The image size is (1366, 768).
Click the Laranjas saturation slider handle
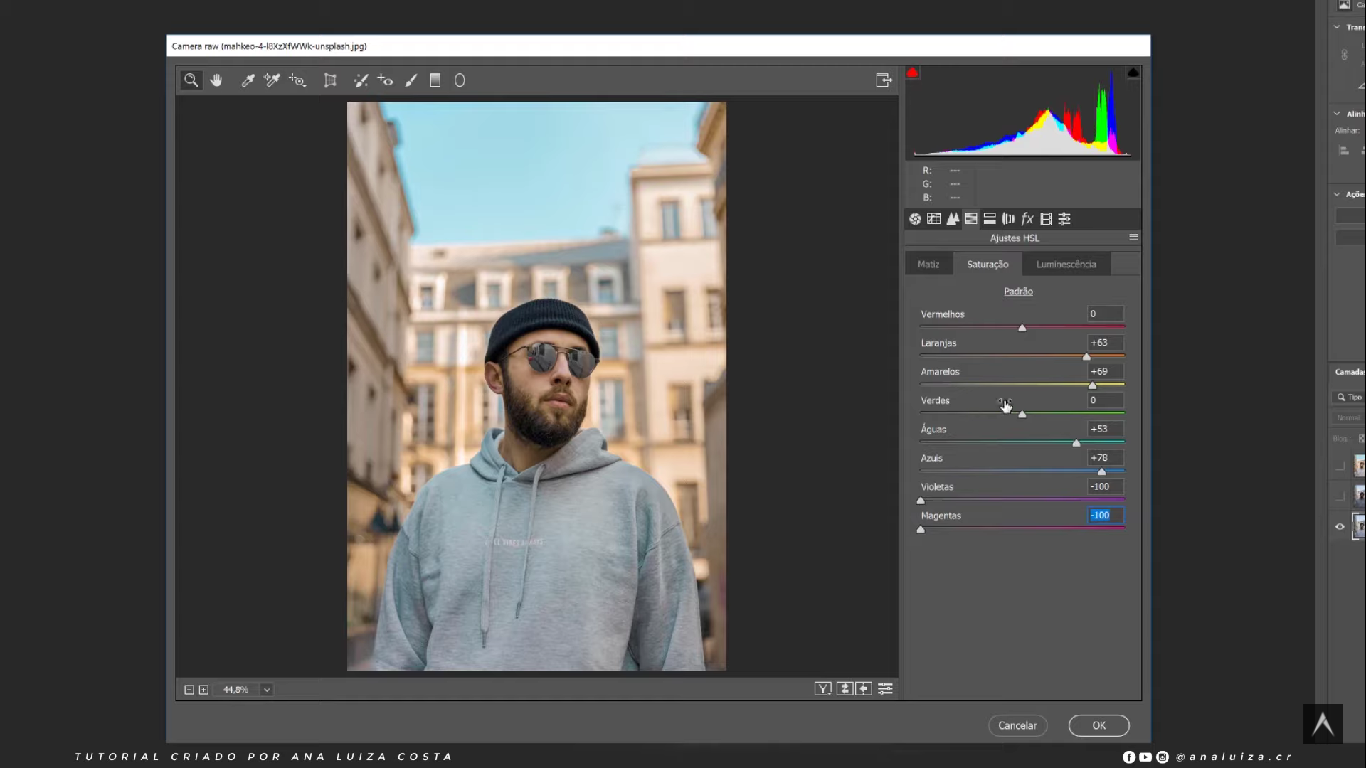tap(1087, 357)
